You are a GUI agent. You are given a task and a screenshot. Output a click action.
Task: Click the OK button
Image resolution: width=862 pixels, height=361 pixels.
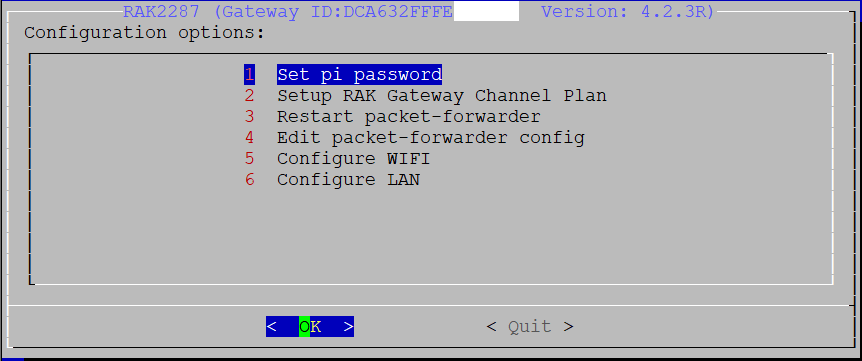click(x=310, y=326)
